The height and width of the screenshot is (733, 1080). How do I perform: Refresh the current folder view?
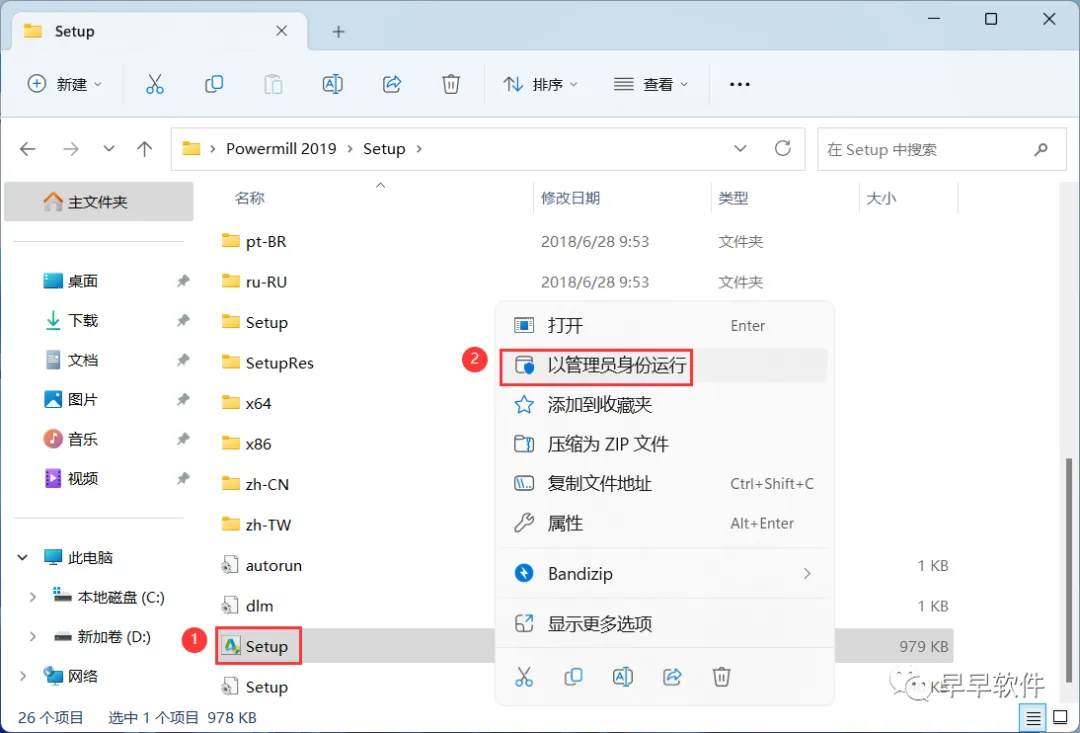point(782,148)
